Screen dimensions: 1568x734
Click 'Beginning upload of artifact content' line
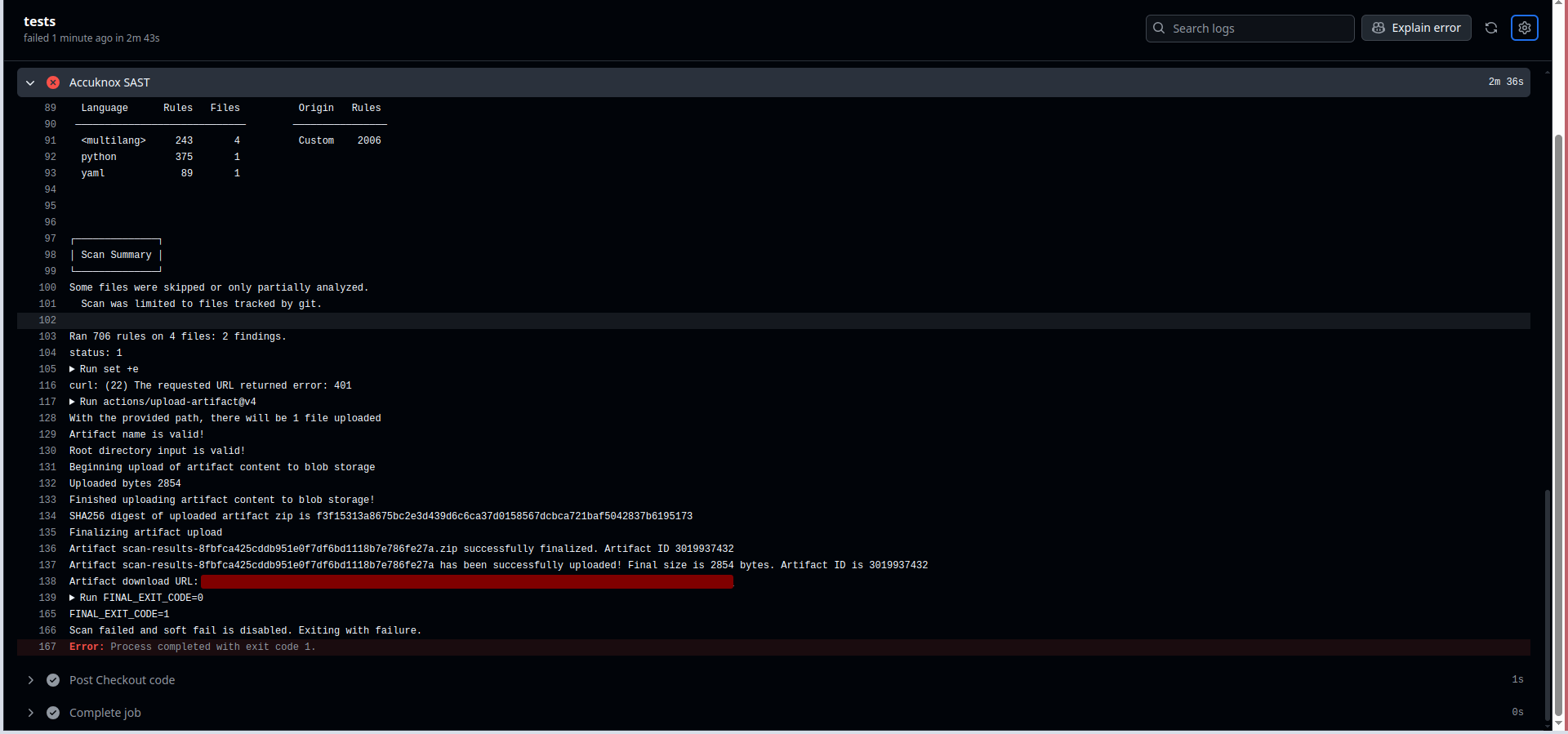[x=222, y=467]
